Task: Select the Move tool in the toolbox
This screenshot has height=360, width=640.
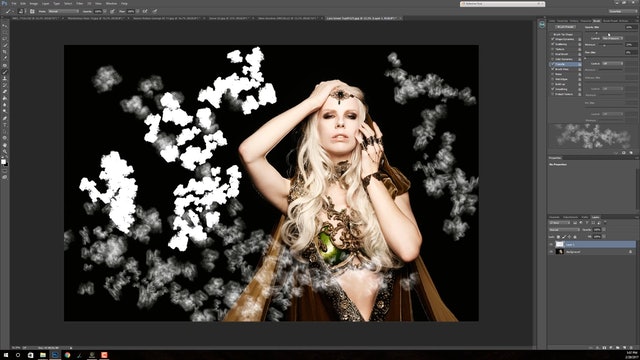Action: 4,25
